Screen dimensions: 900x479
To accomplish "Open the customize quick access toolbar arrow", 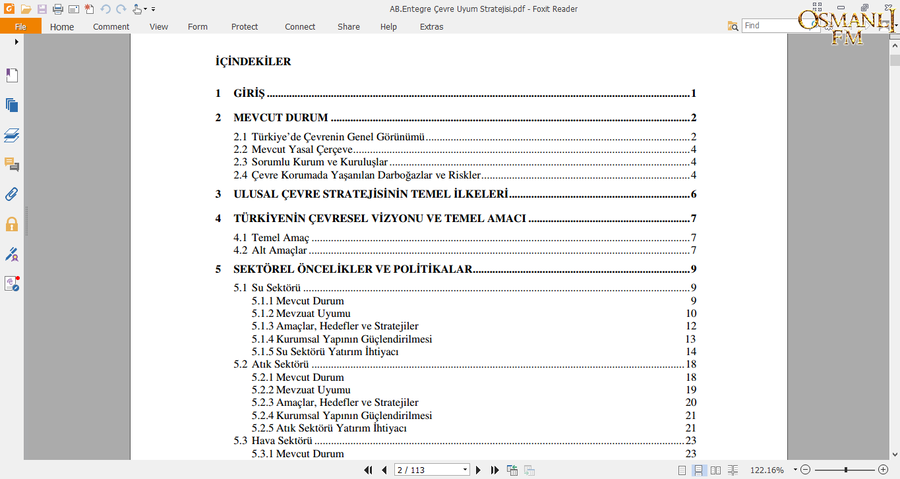I will click(153, 9).
